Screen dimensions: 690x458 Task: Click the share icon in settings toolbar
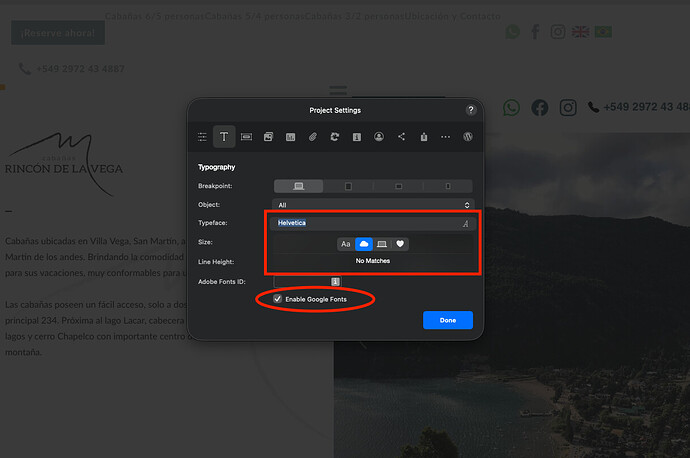(401, 137)
